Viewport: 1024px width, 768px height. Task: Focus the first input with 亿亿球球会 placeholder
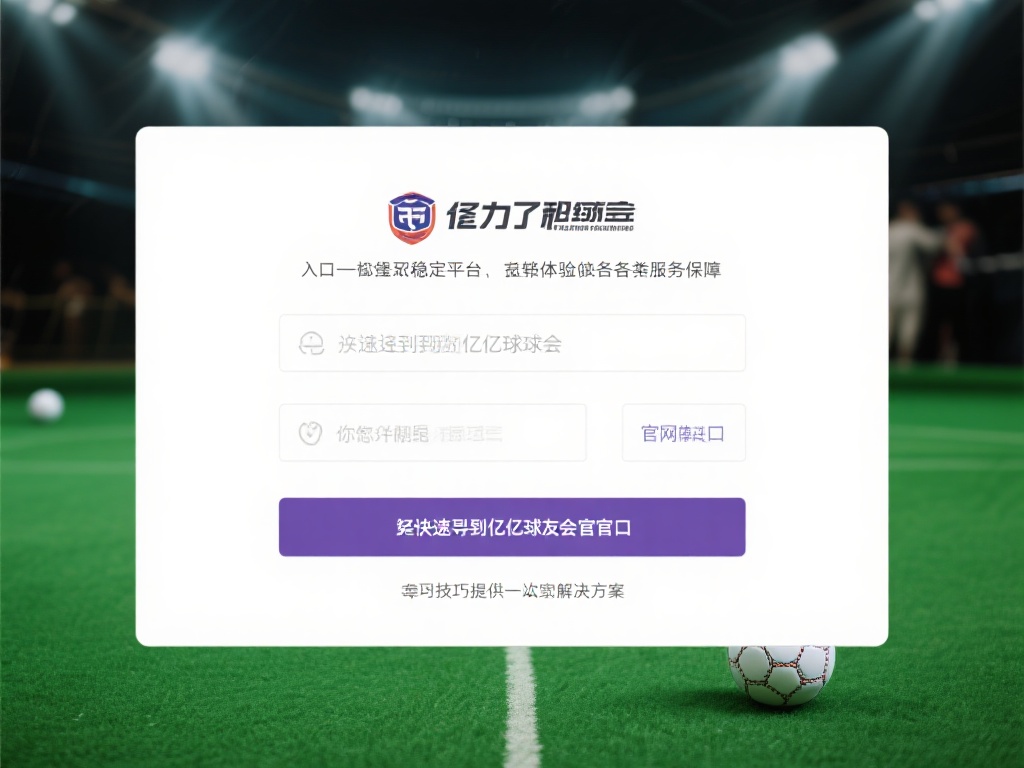coord(512,343)
